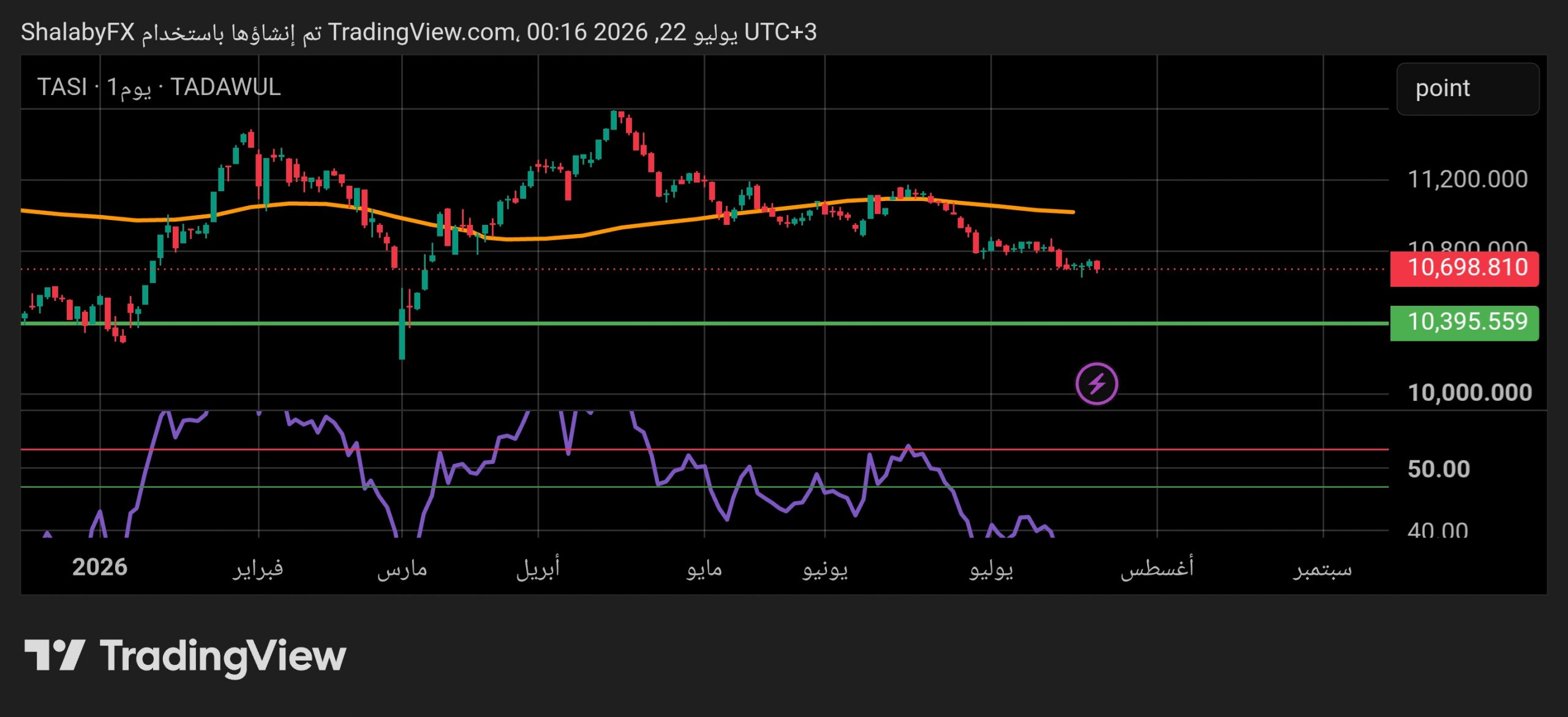
Task: Click the أغسطس month axis label
Action: [1157, 567]
